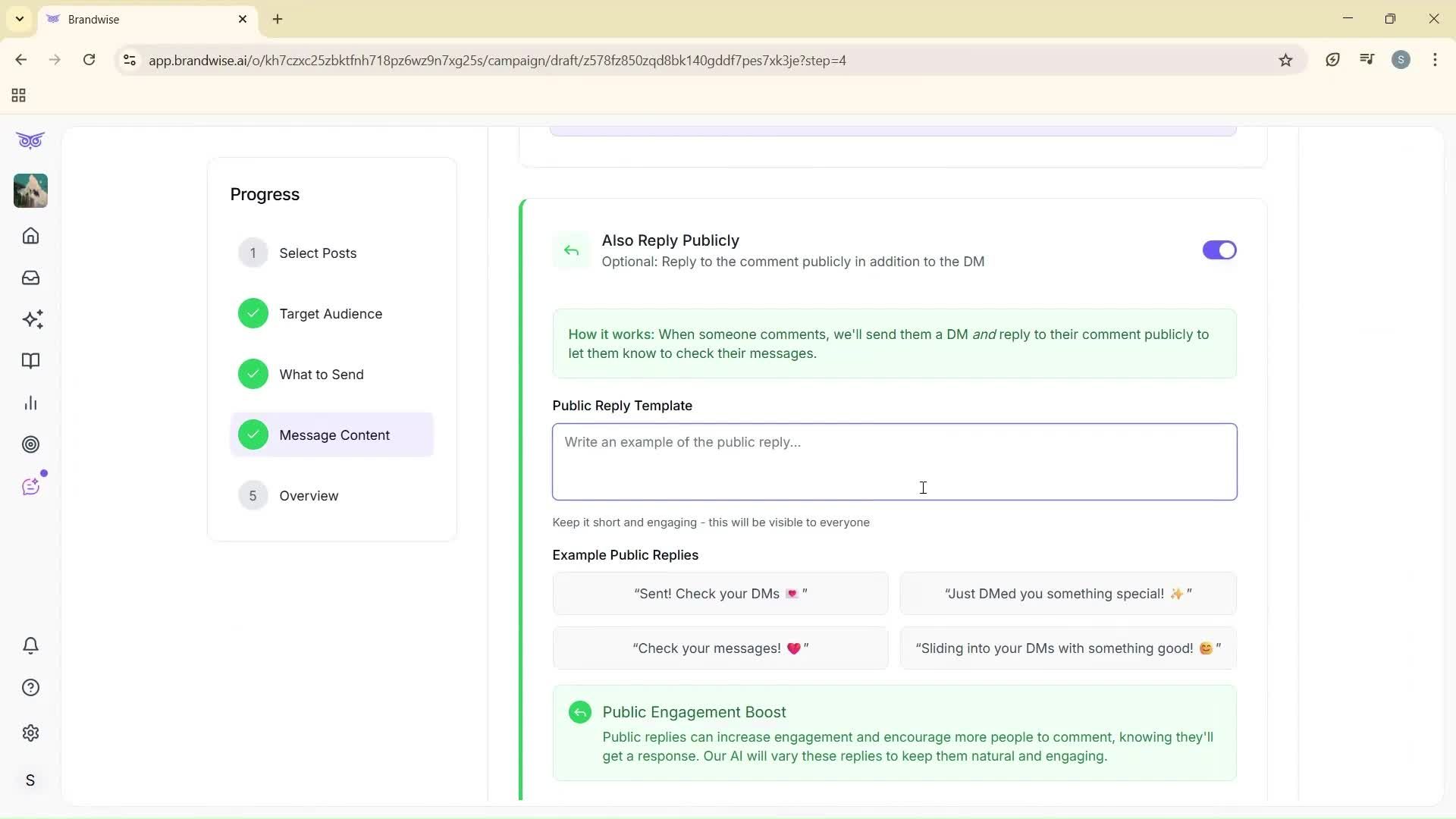
Task: Open the Target Audience step
Action: click(x=331, y=312)
